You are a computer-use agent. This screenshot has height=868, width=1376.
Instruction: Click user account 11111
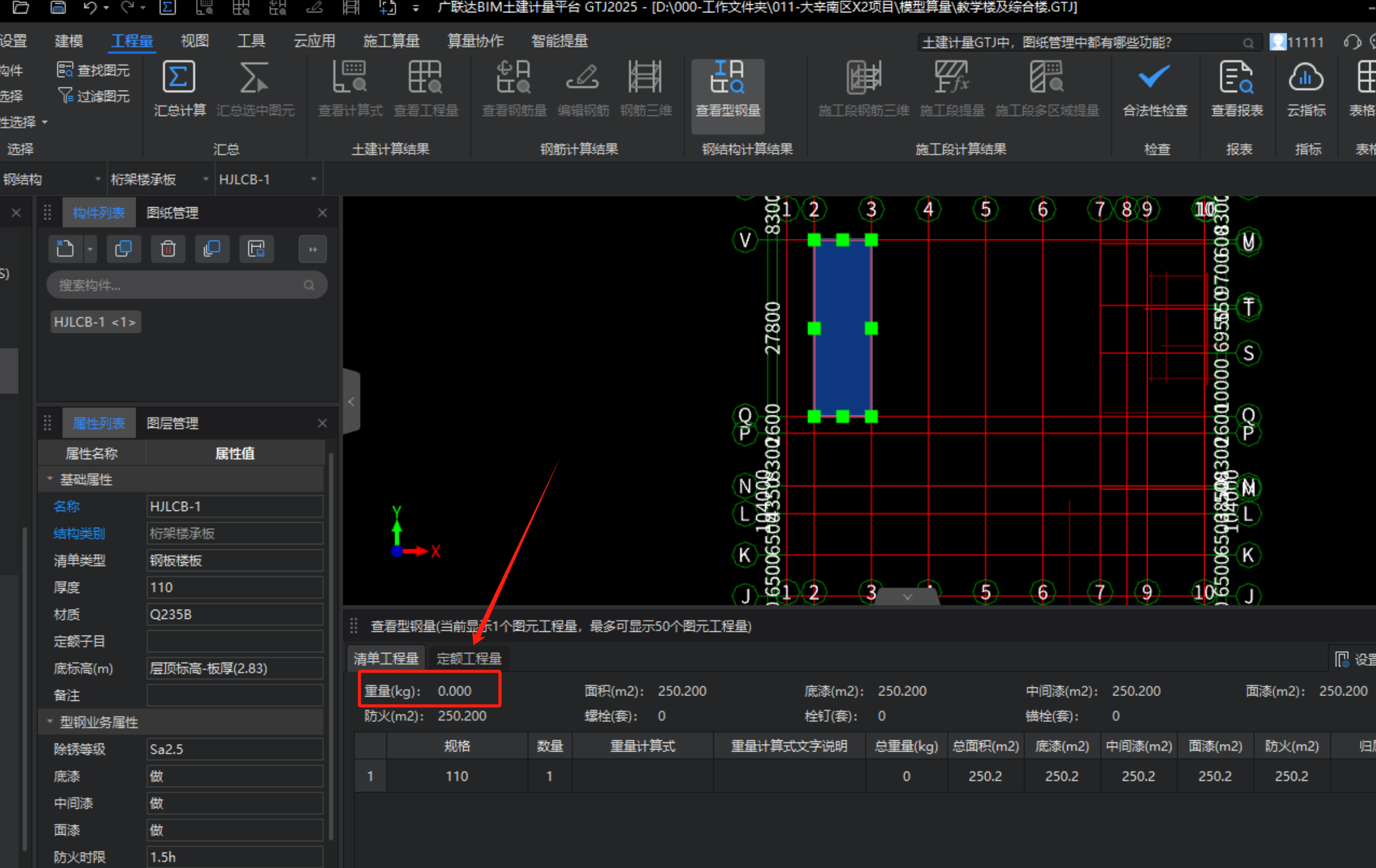click(x=1298, y=42)
